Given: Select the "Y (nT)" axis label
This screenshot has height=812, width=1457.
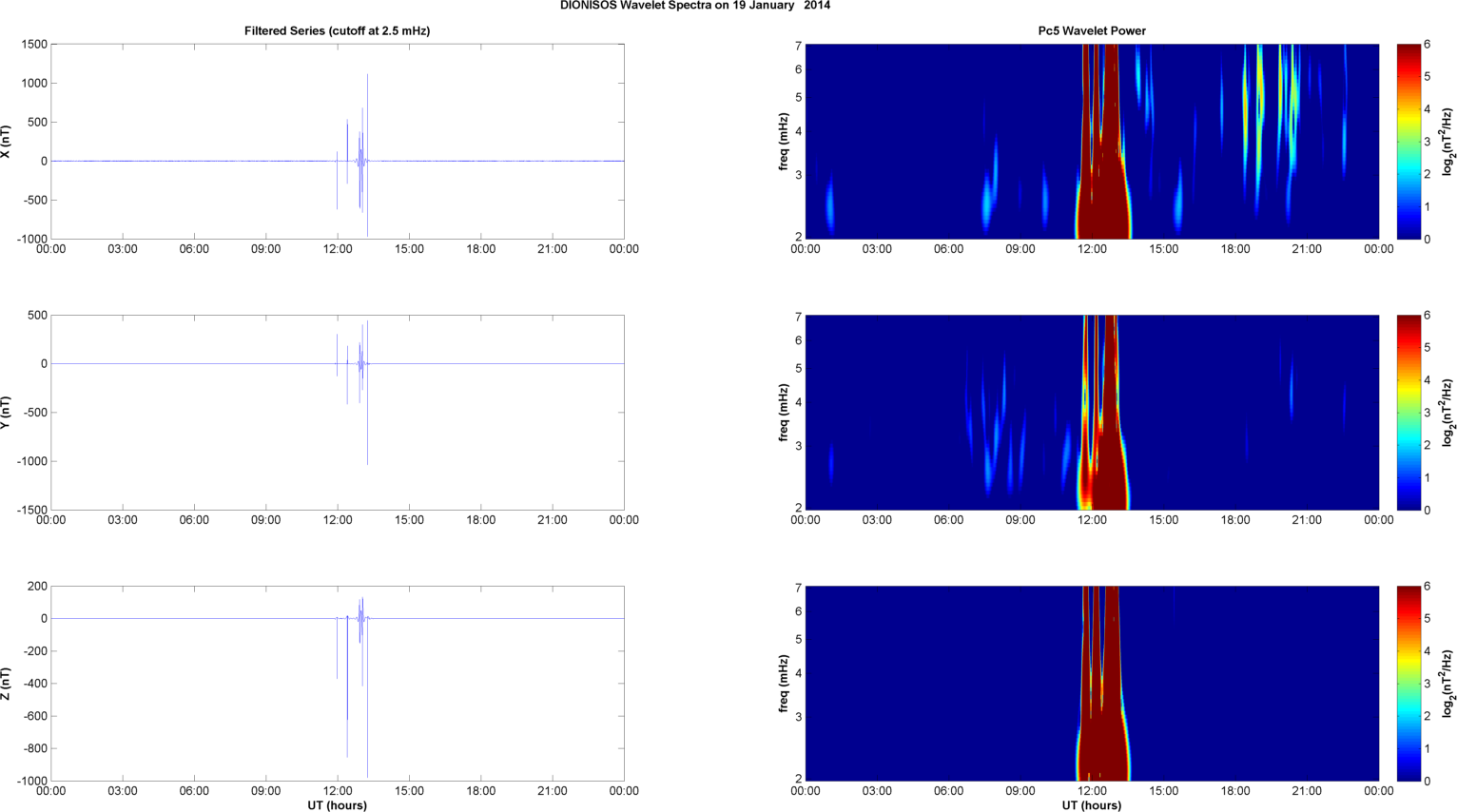Looking at the screenshot, I should [x=6, y=413].
